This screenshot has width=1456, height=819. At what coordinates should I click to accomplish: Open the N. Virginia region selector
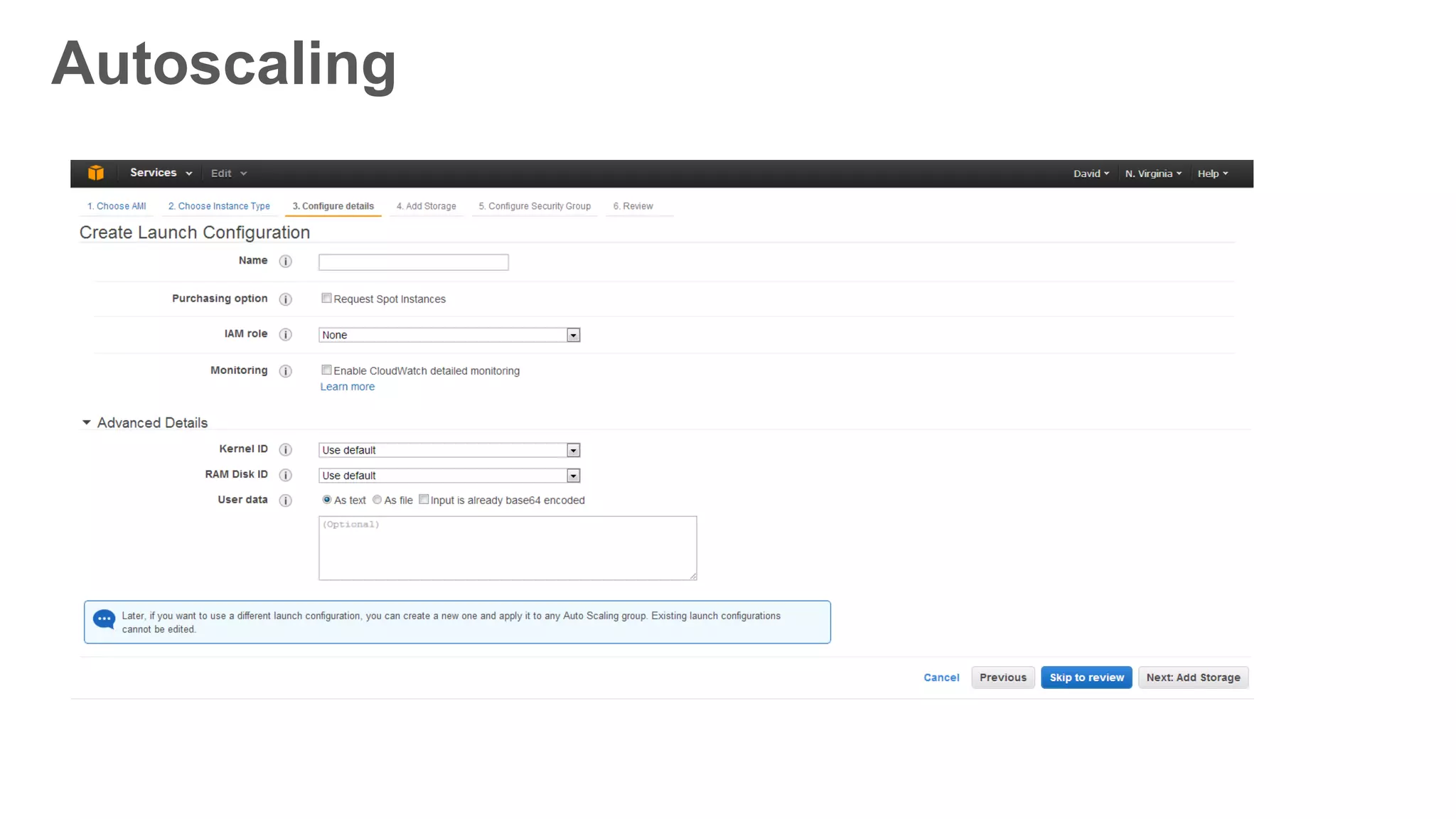coord(1153,173)
